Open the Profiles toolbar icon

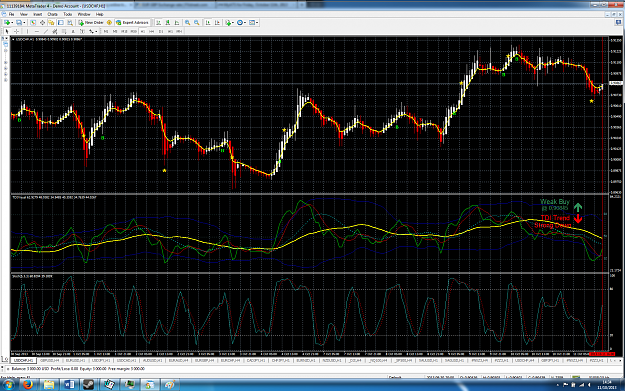(19, 23)
